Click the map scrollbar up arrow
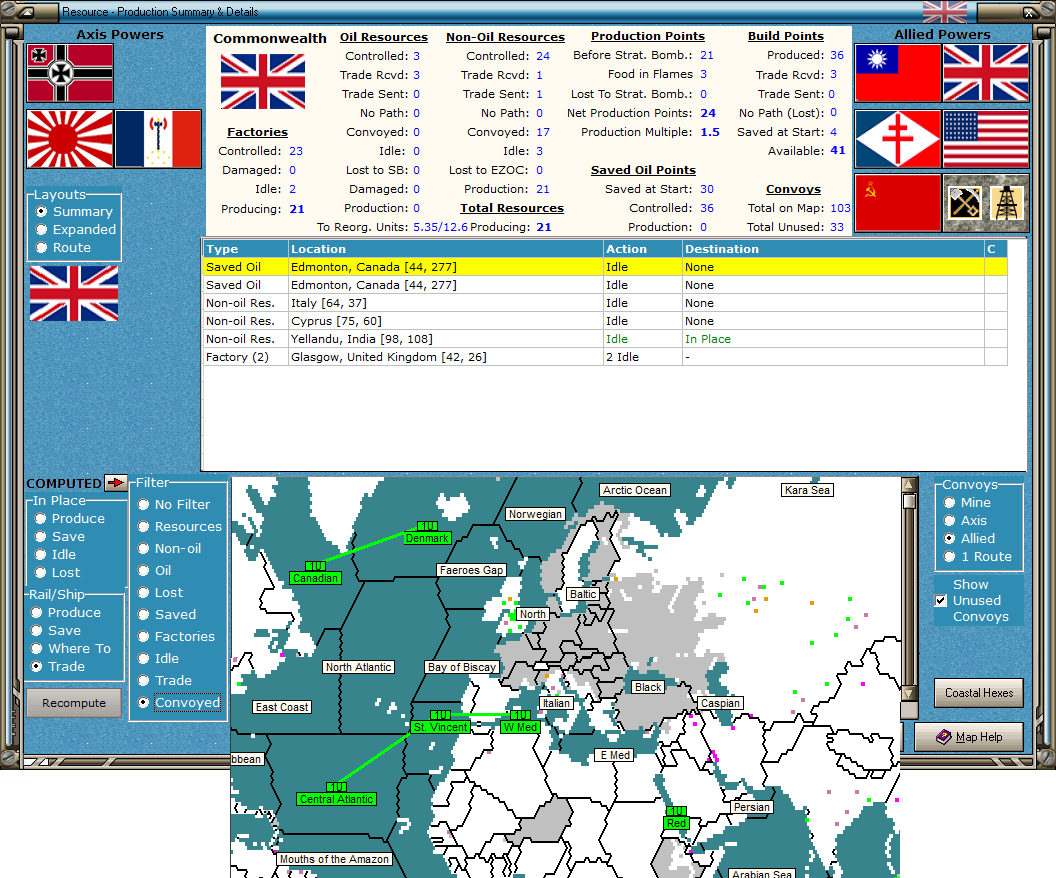Screen dimensions: 1056x878 [909, 485]
